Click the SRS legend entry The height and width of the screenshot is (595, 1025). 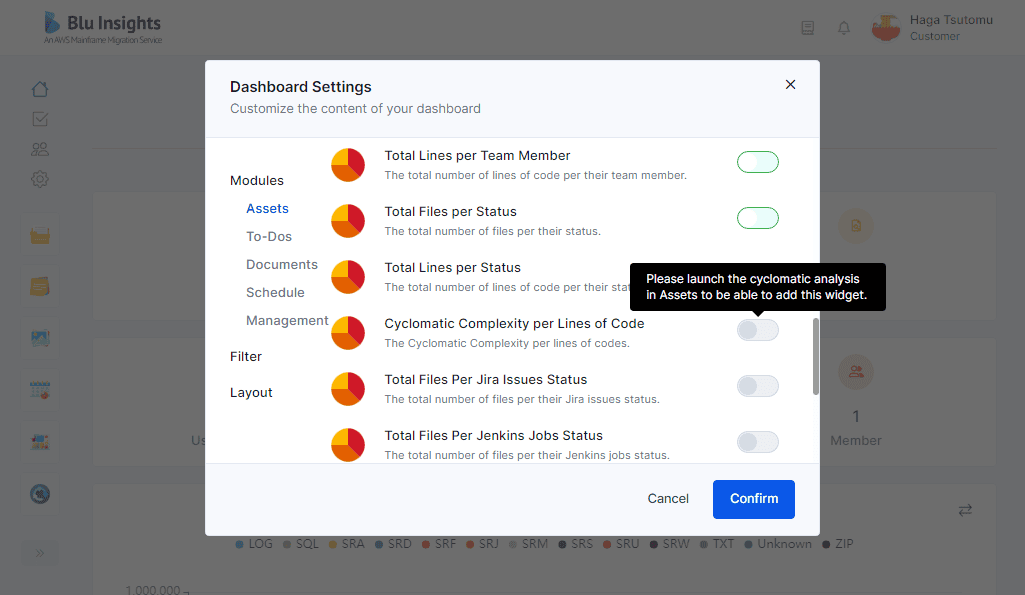click(575, 544)
